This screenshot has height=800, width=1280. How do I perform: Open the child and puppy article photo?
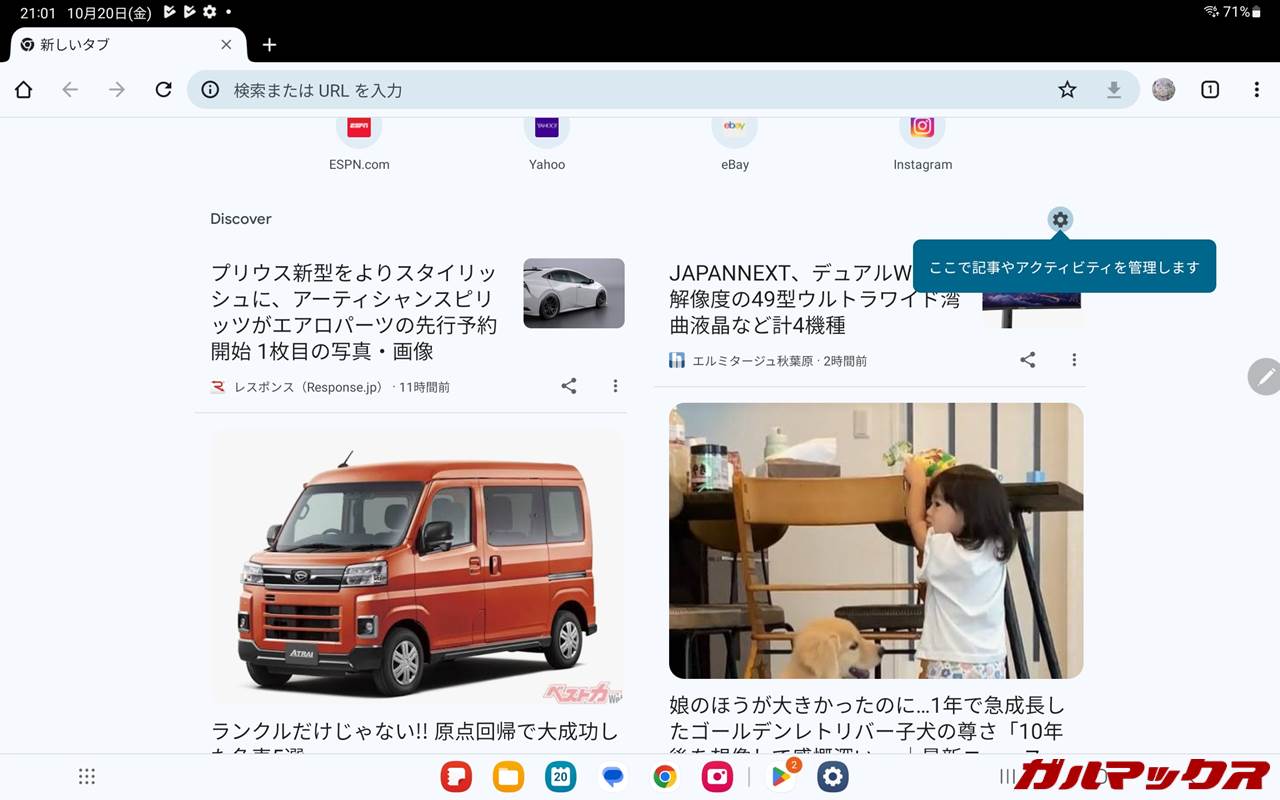coord(876,540)
